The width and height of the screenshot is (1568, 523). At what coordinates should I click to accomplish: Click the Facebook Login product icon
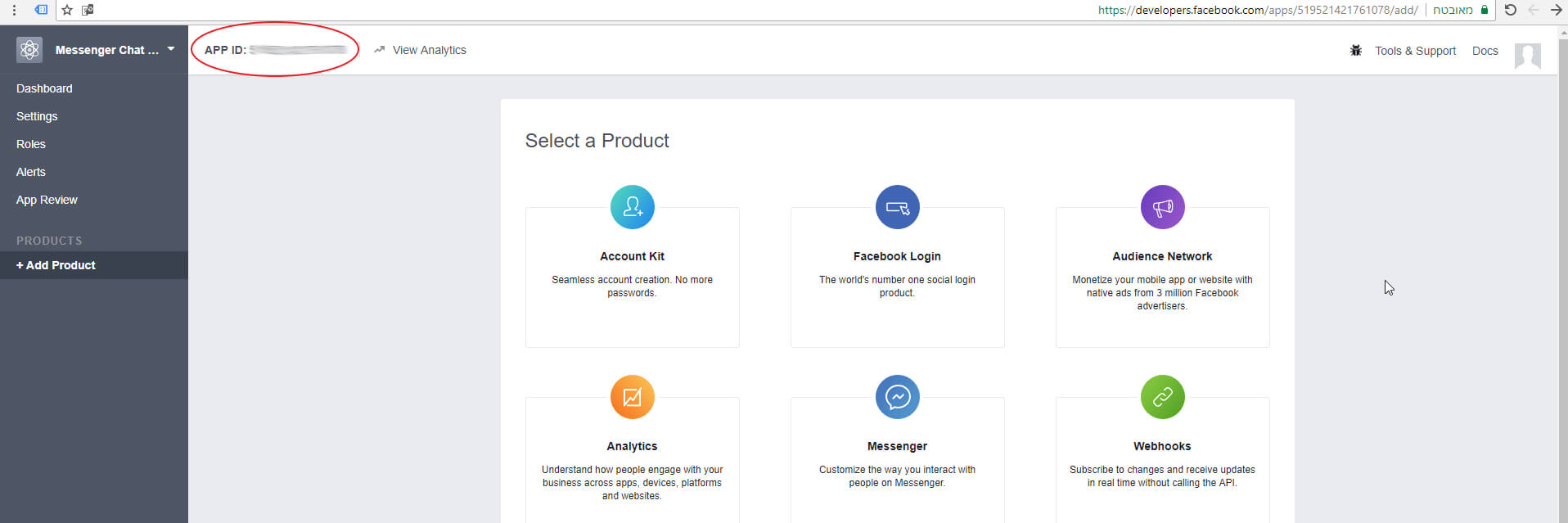pos(897,207)
